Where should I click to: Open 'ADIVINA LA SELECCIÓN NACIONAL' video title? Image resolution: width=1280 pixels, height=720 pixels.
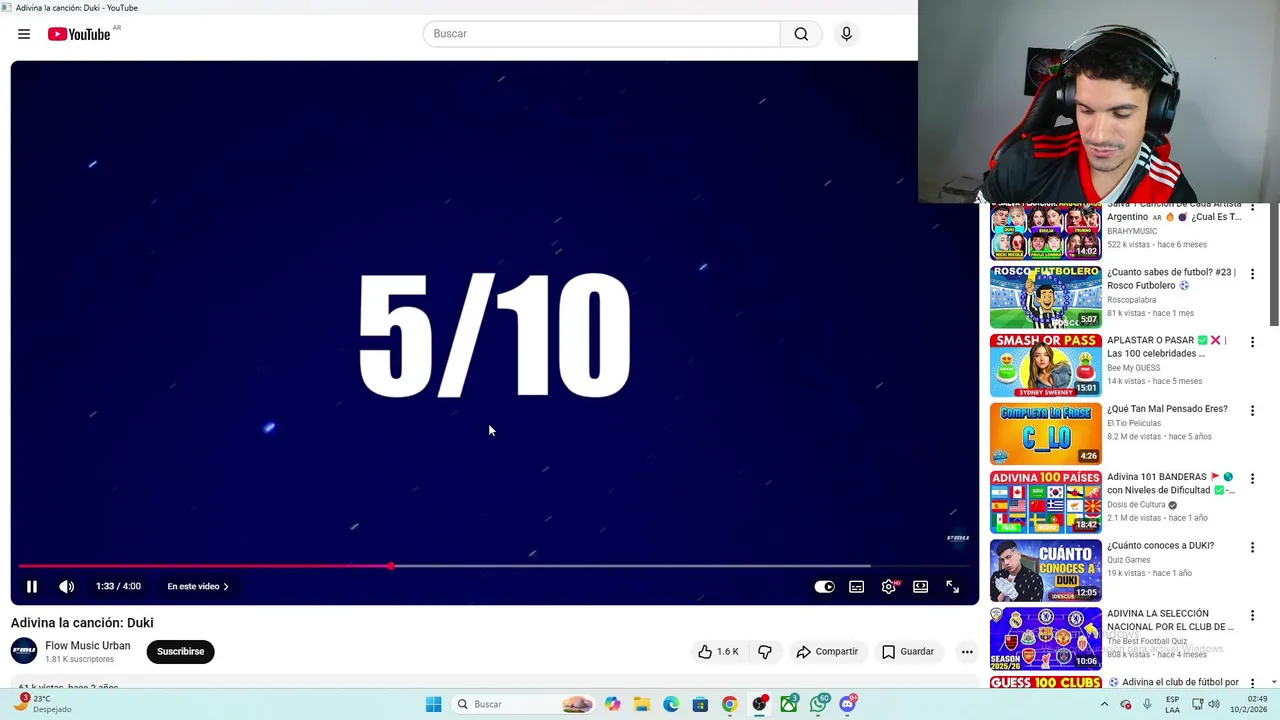[1170, 620]
